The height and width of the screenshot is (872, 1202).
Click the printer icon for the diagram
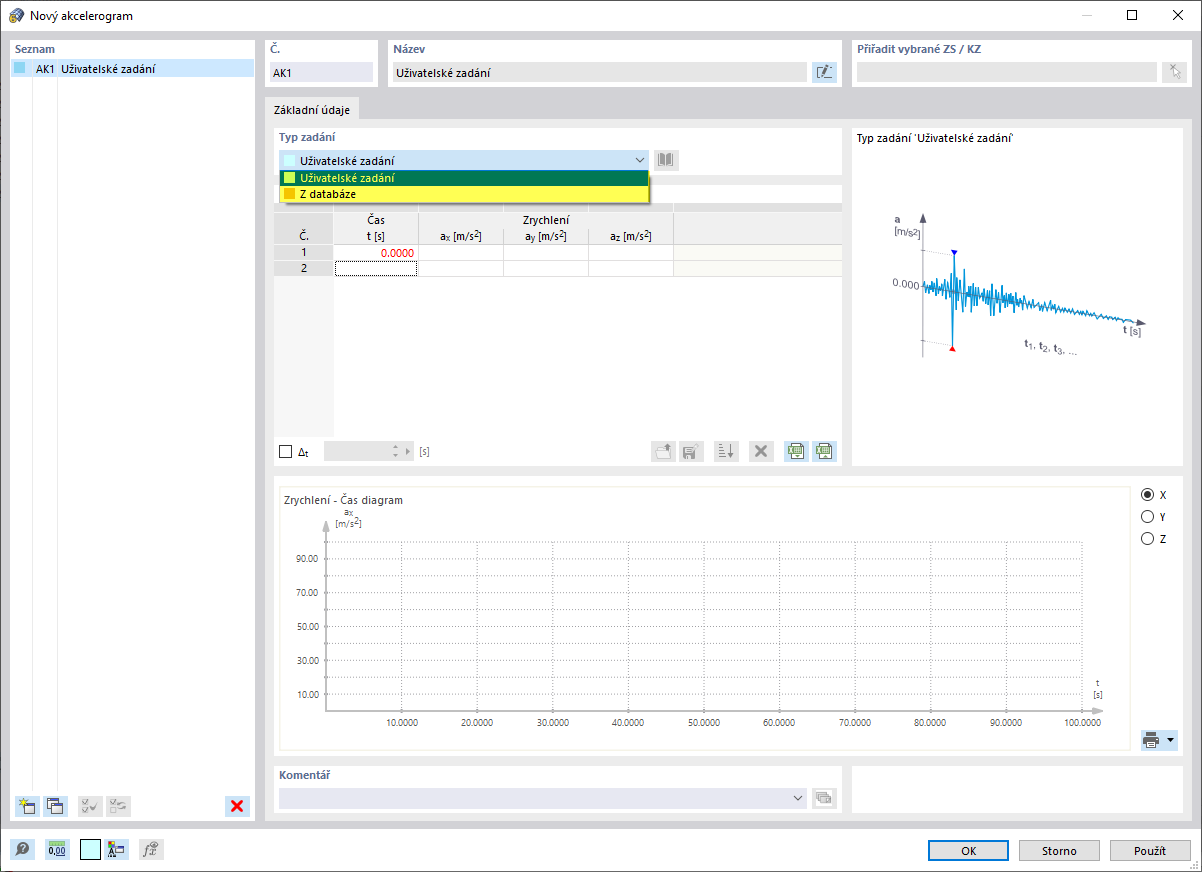(1152, 740)
